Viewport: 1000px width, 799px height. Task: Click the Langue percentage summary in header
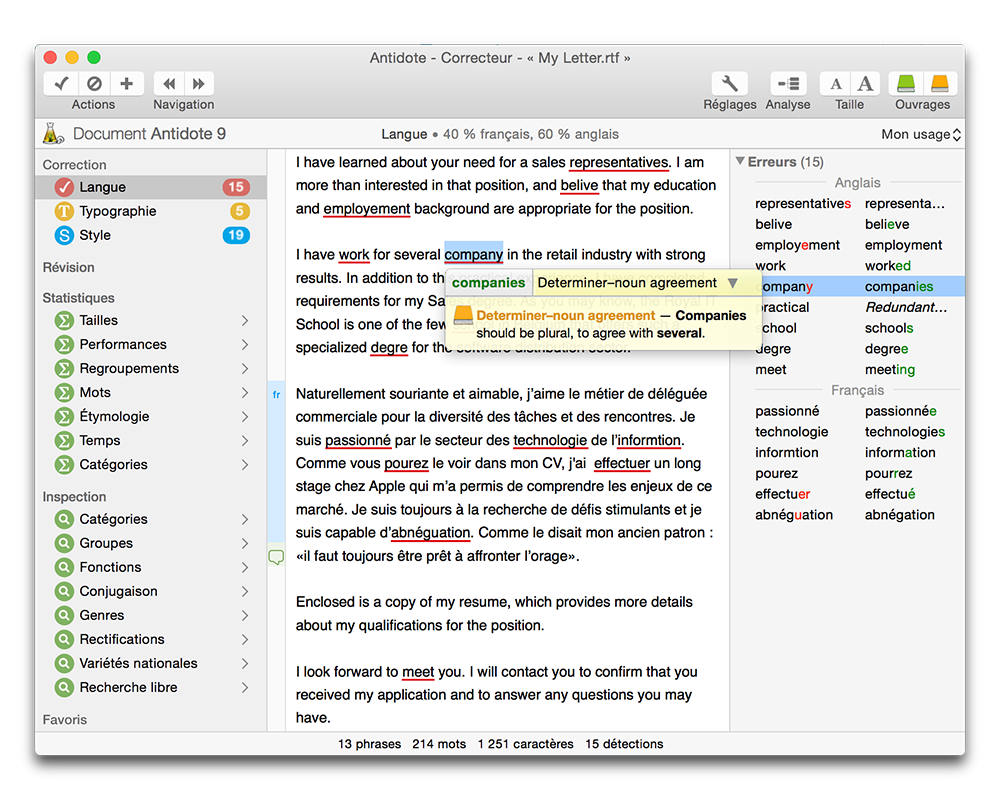click(x=500, y=135)
